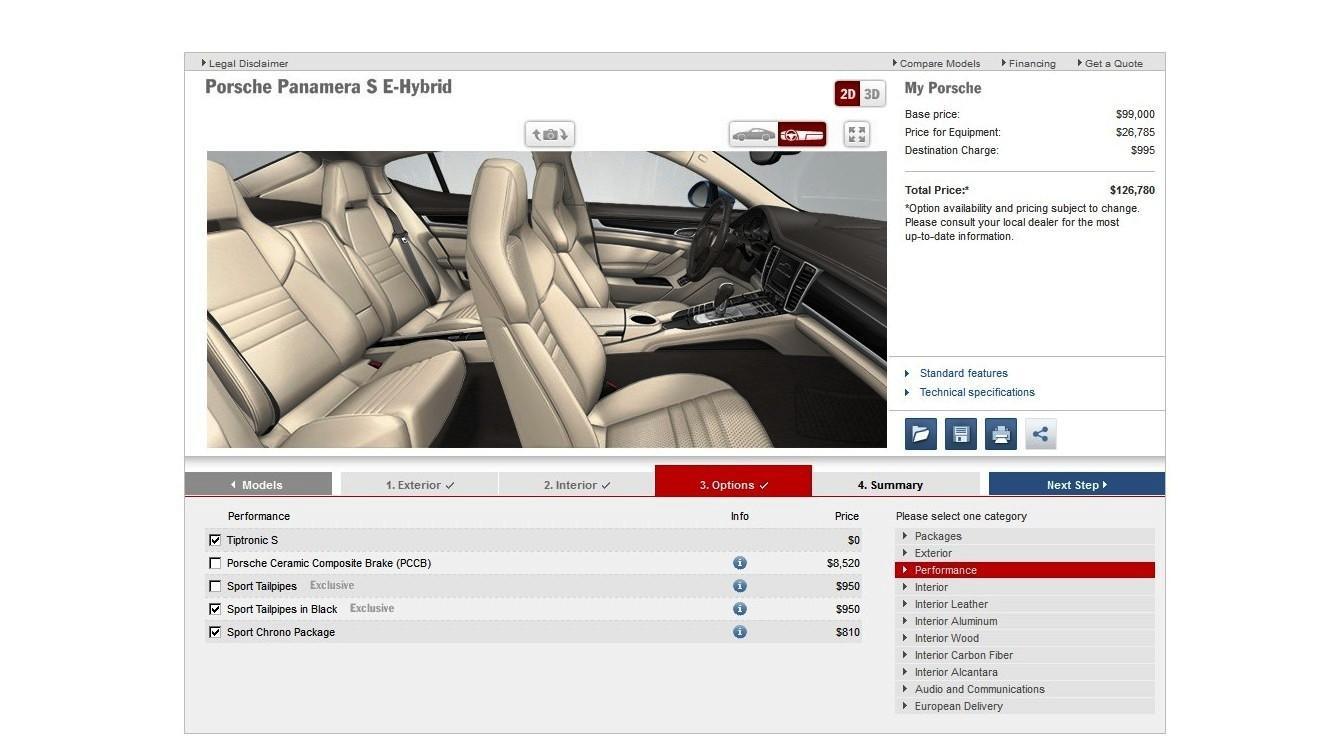Expand the Interior Aluminum category
This screenshot has height=742, width=1326.
coord(1025,621)
